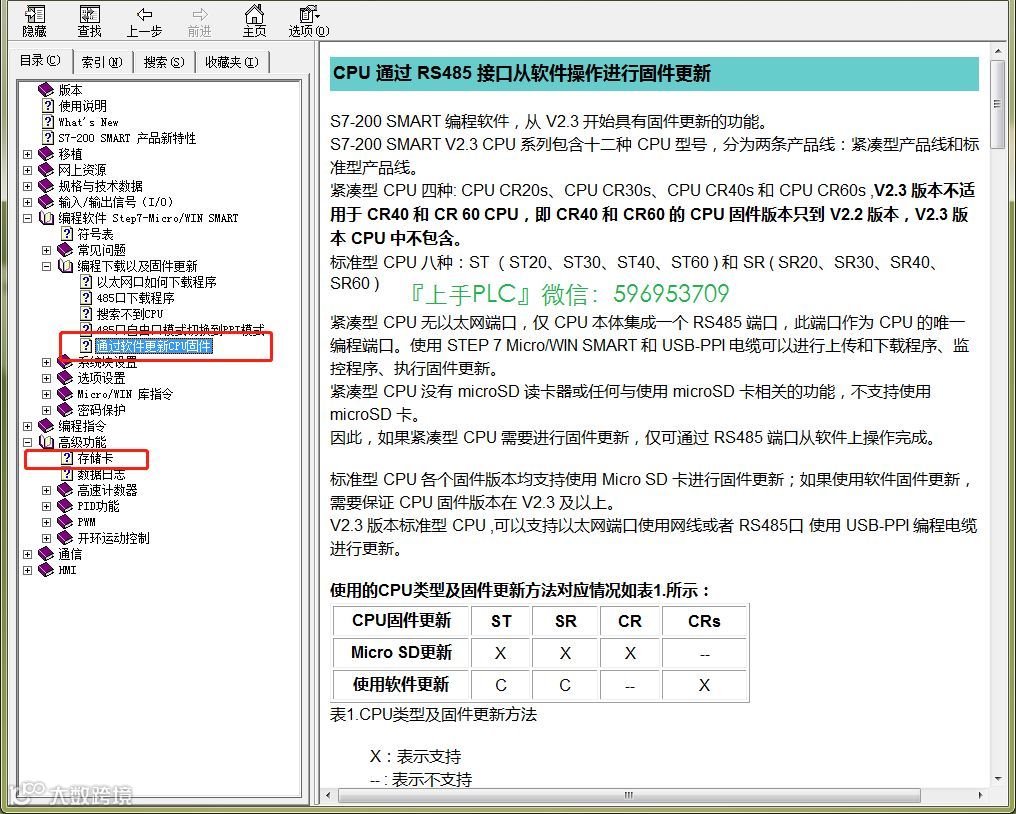
Task: Expand the 系统块设置 tree node
Action: pyautogui.click(x=47, y=362)
